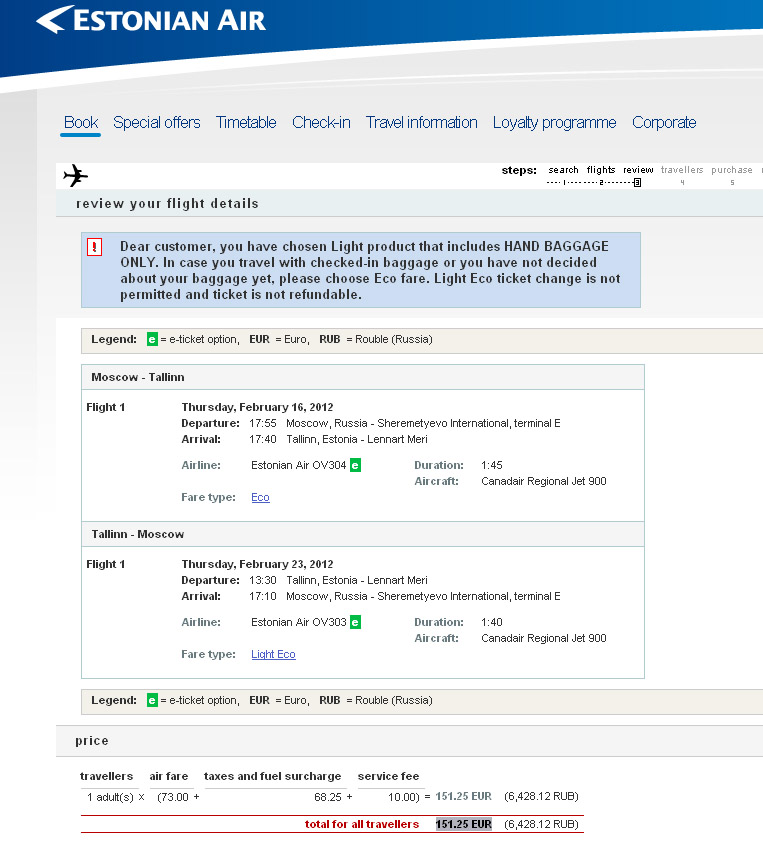Image resolution: width=763 pixels, height=842 pixels.
Task: Click the price section heading
Action: (92, 741)
